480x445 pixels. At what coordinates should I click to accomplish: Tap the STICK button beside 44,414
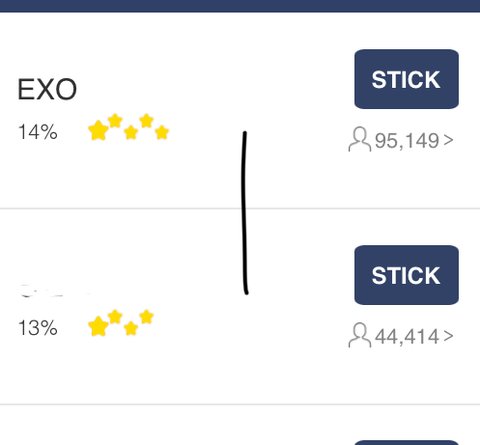406,275
